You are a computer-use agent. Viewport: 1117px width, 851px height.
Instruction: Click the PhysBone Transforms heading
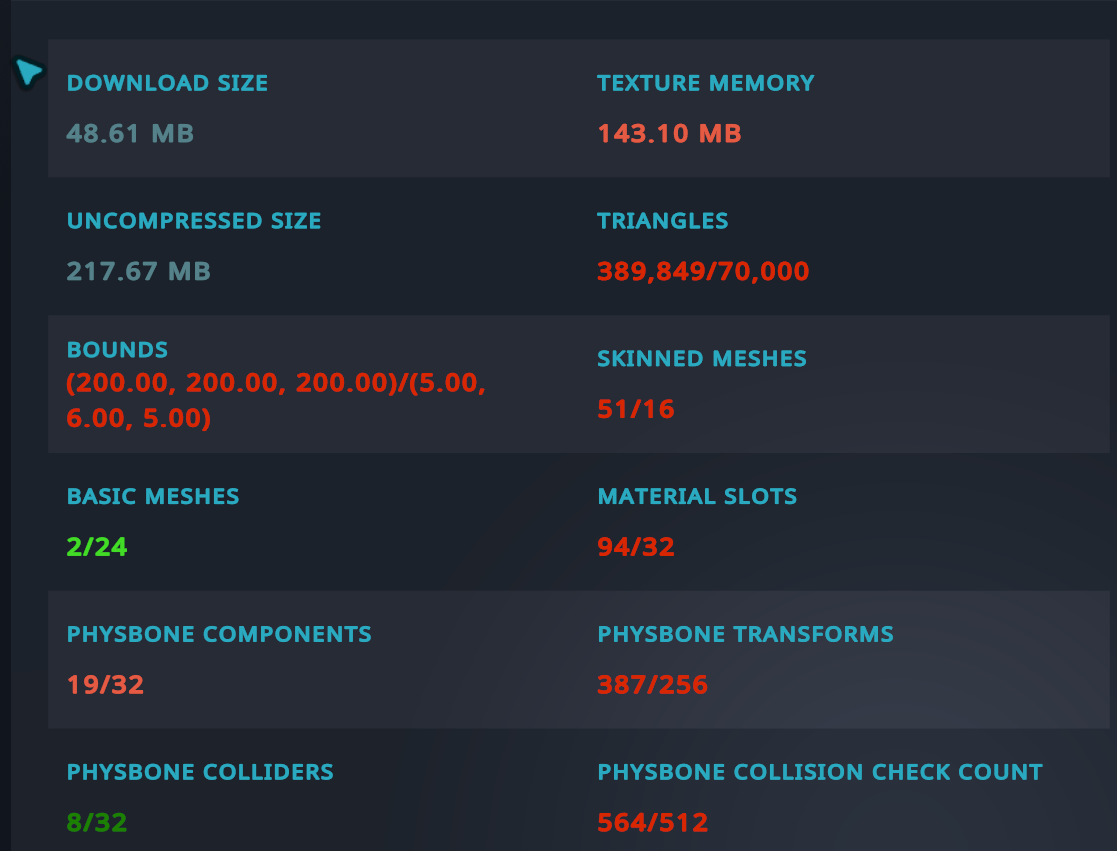(745, 635)
